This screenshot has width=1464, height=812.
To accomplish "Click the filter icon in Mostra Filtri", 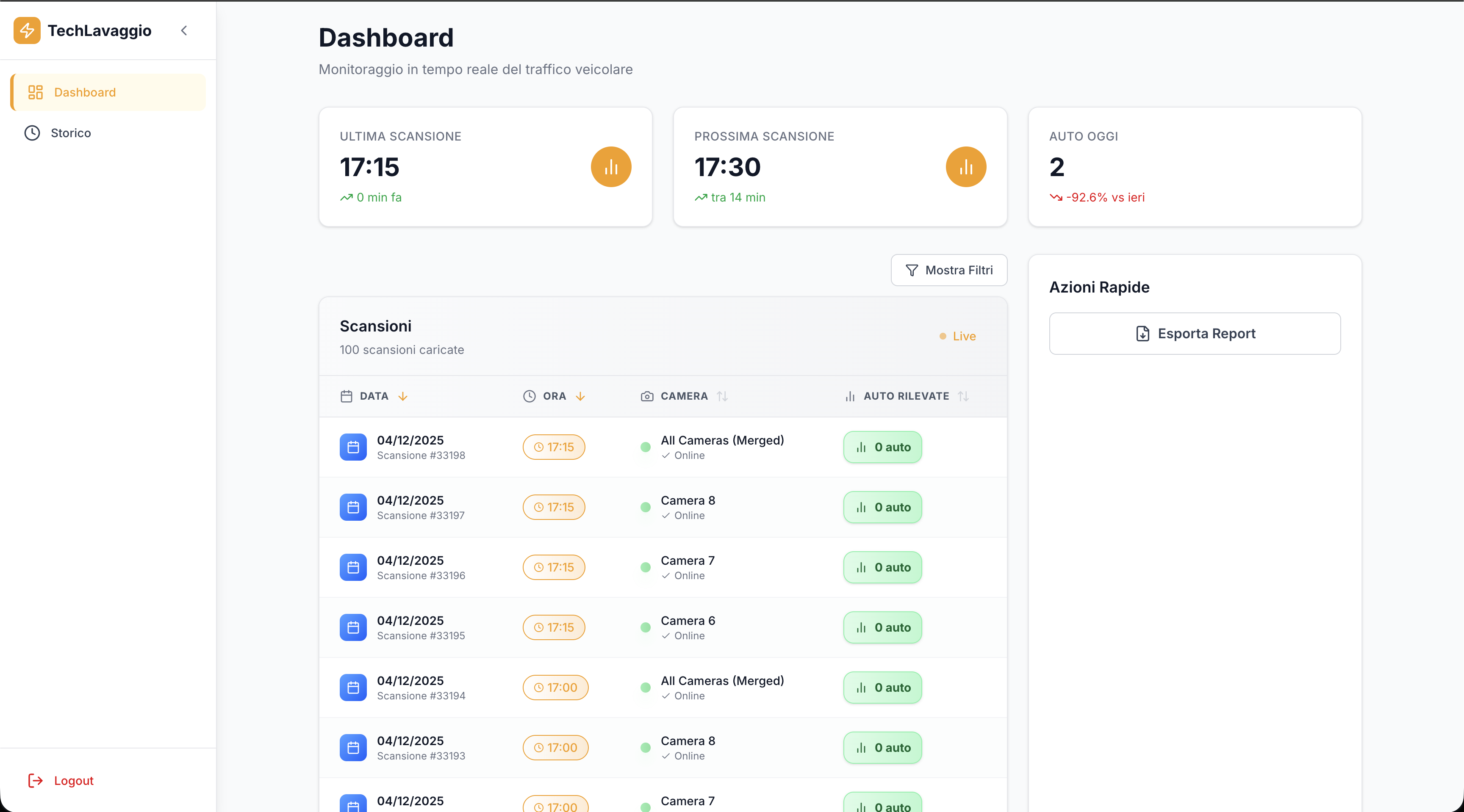I will point(912,270).
